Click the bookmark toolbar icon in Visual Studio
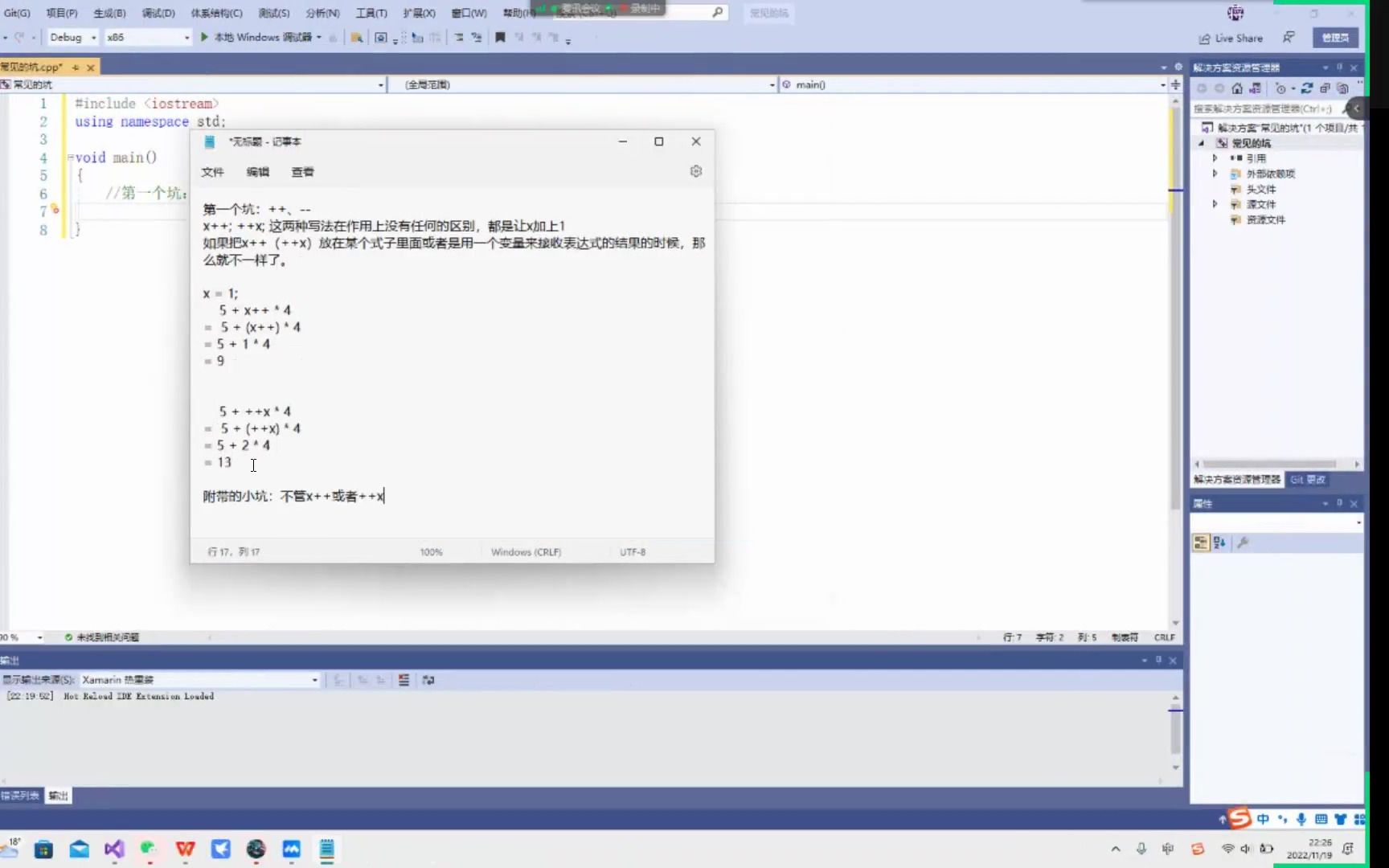The width and height of the screenshot is (1389, 868). point(501,37)
